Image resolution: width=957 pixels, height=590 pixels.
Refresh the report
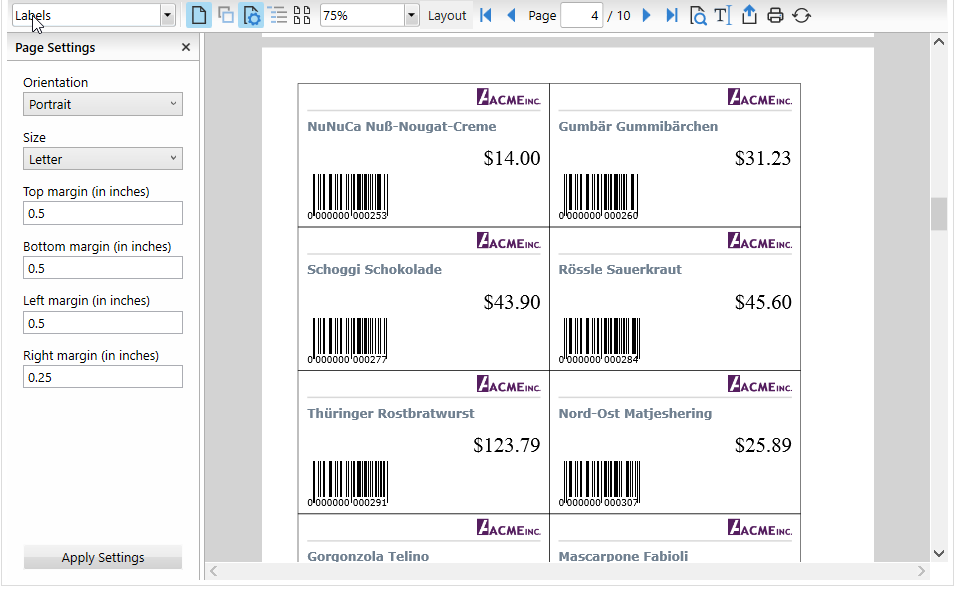click(801, 15)
